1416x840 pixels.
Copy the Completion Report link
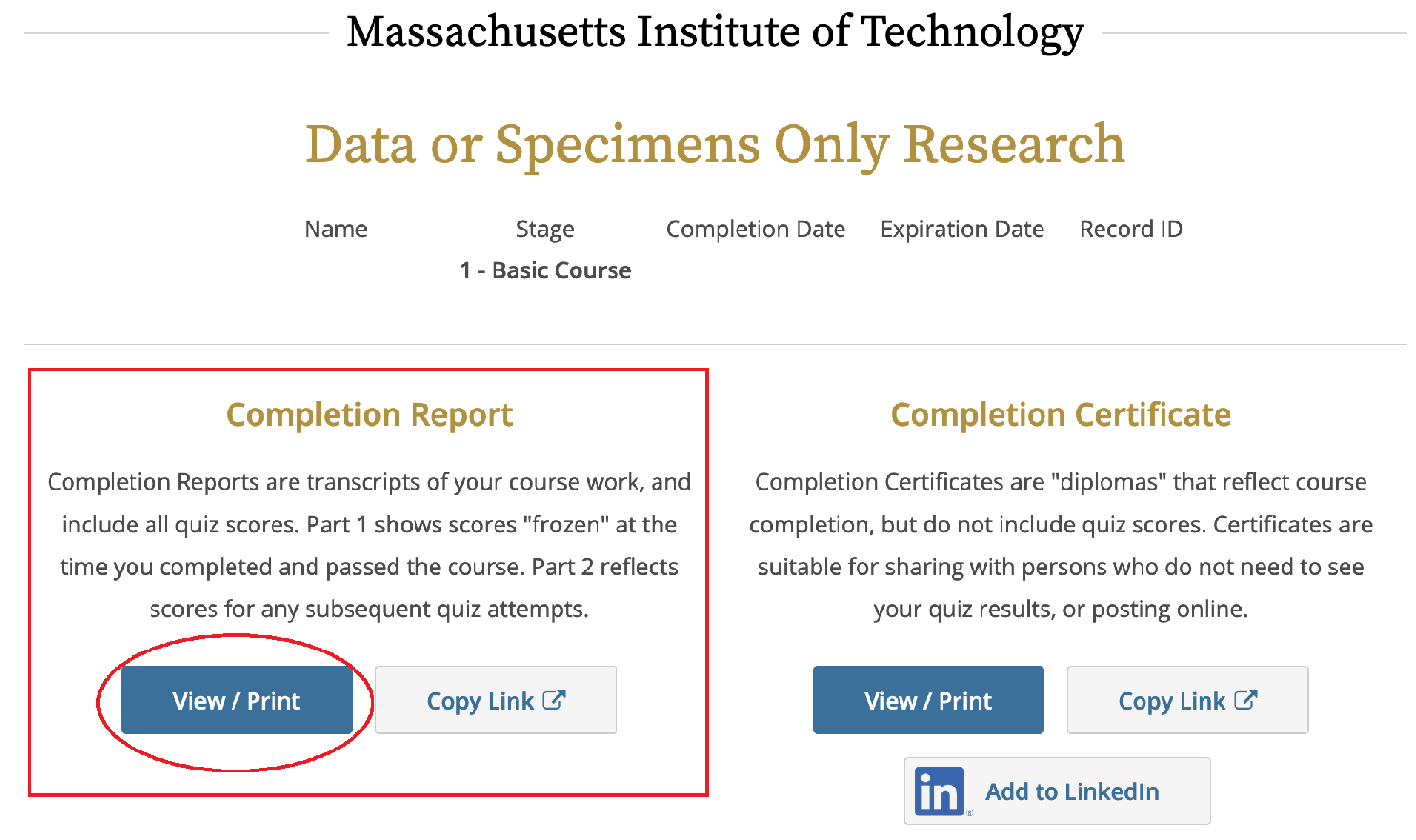[x=496, y=700]
